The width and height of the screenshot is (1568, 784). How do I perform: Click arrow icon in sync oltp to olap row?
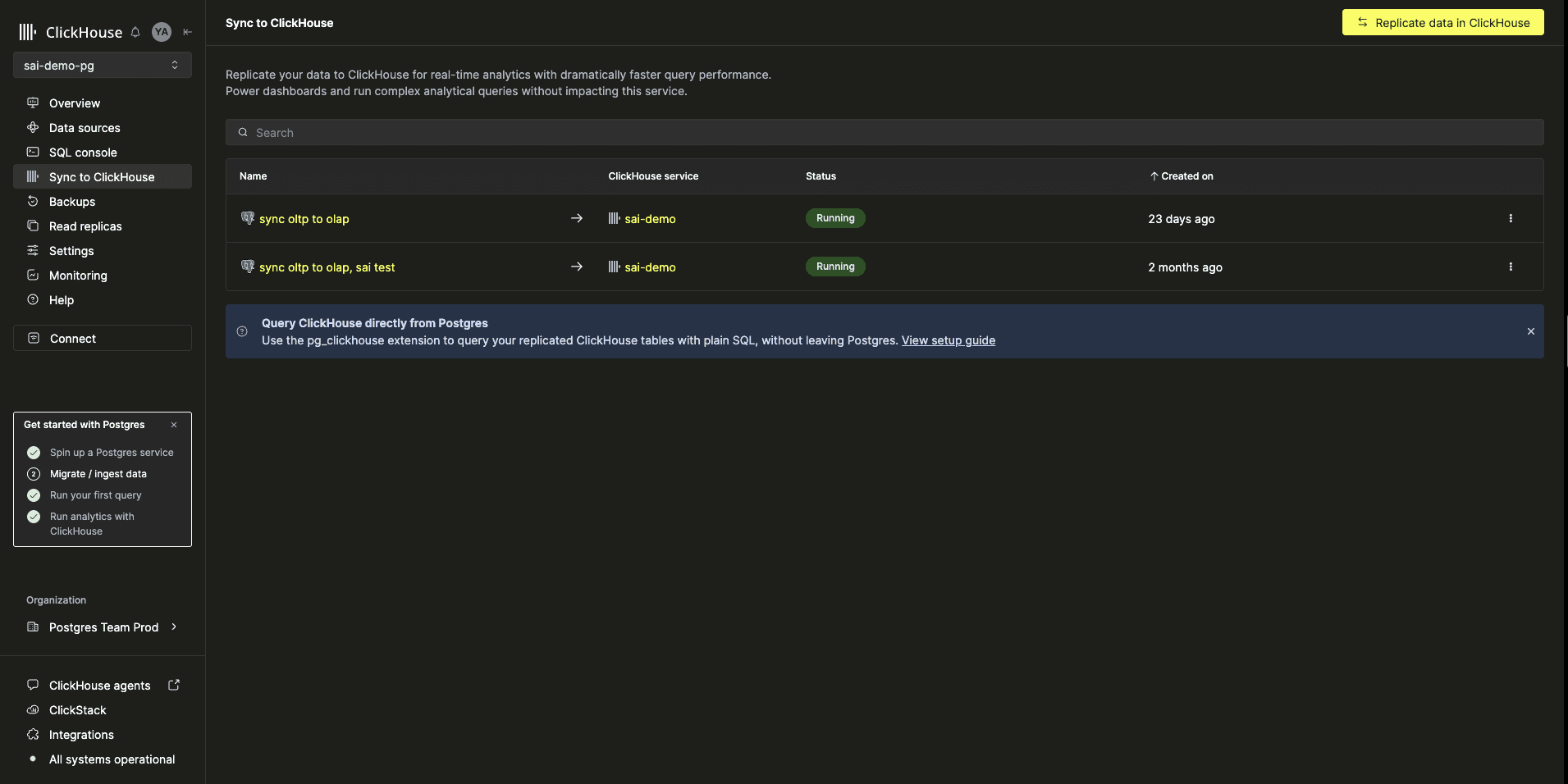click(577, 218)
